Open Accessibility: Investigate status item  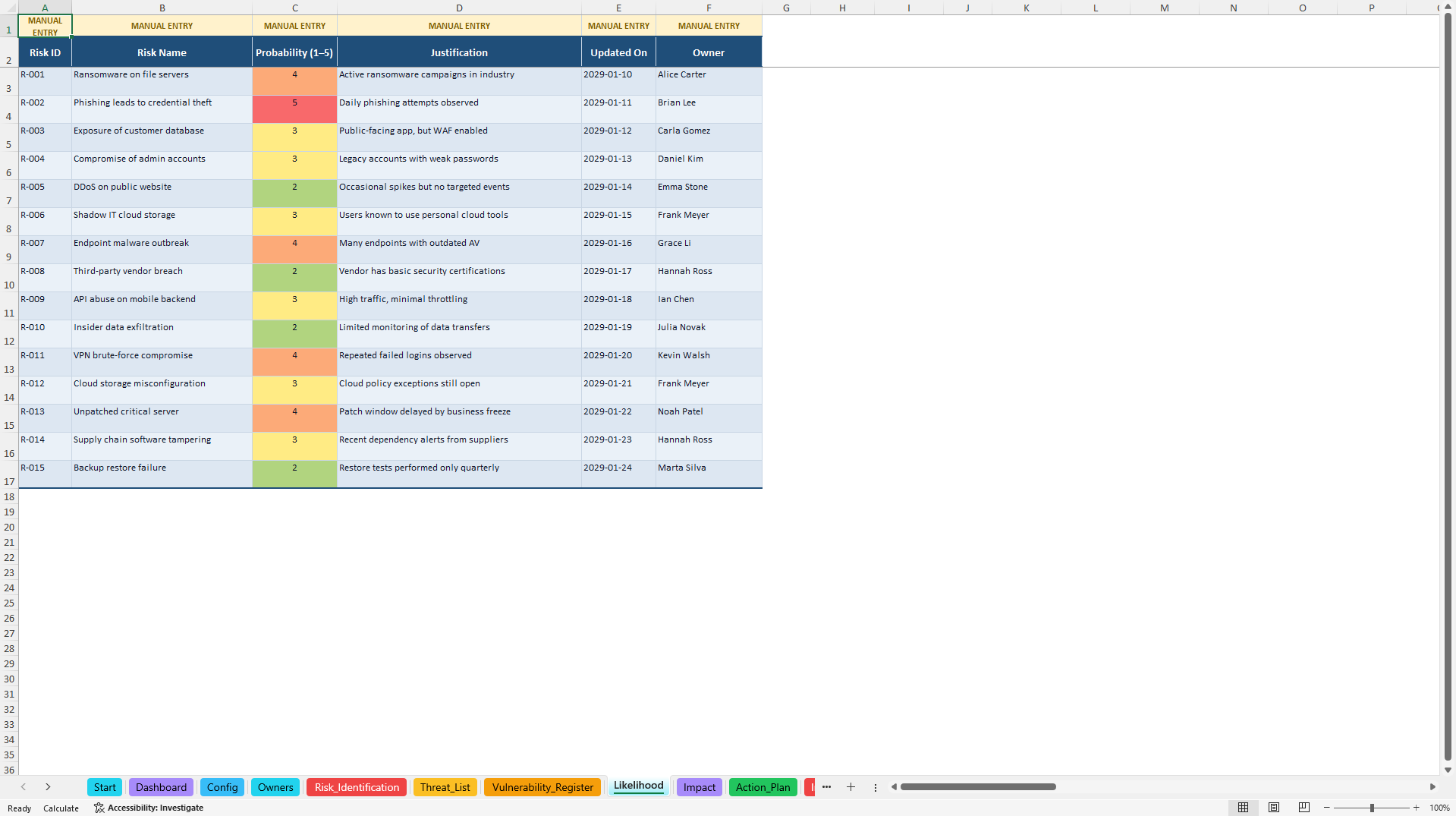(x=149, y=808)
